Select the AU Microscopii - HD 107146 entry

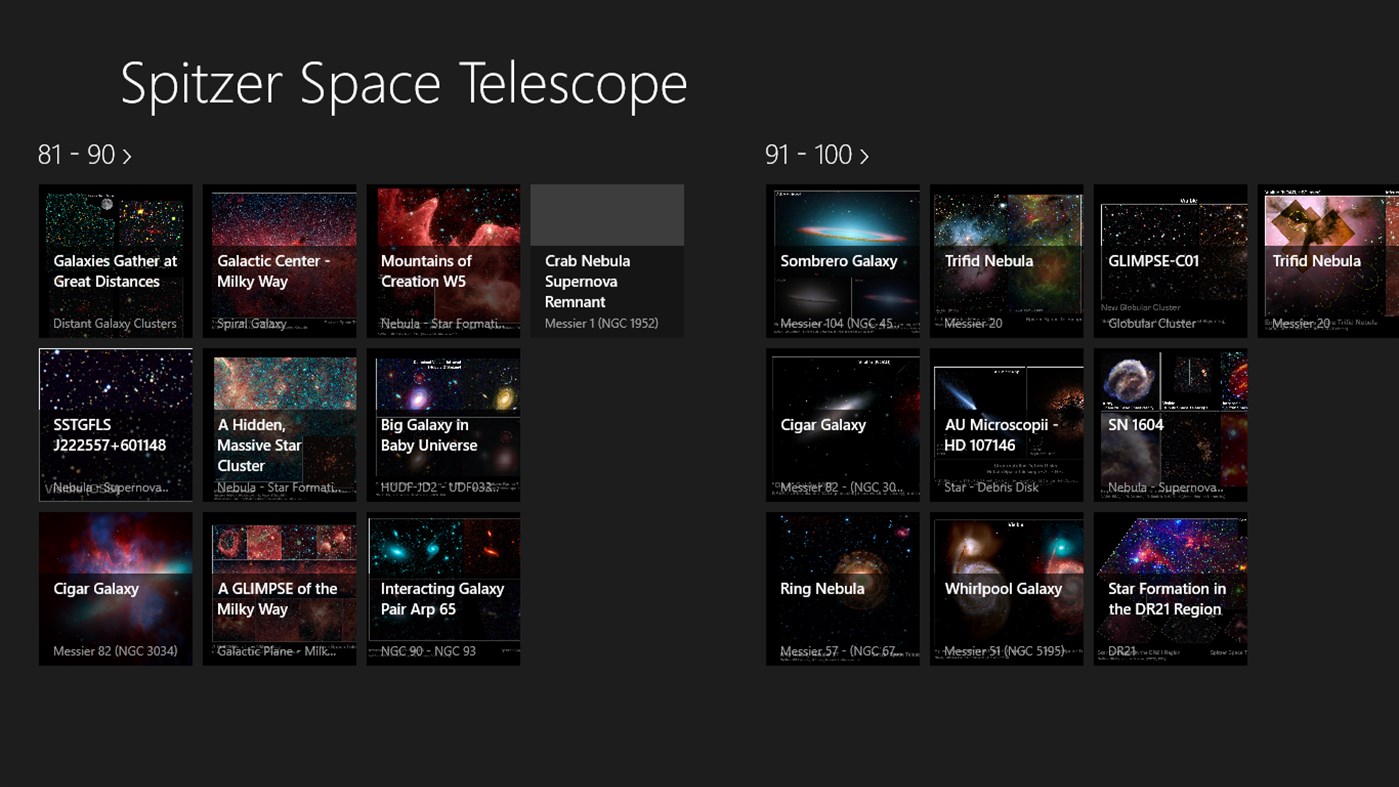[x=1006, y=424]
